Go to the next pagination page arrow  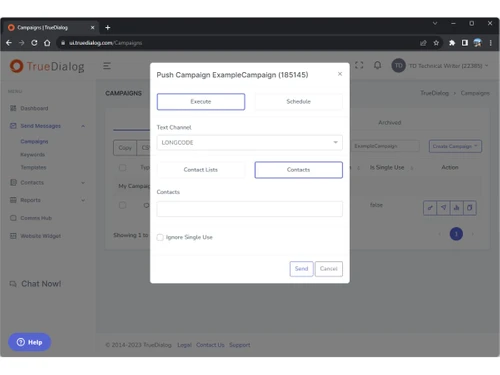473,234
